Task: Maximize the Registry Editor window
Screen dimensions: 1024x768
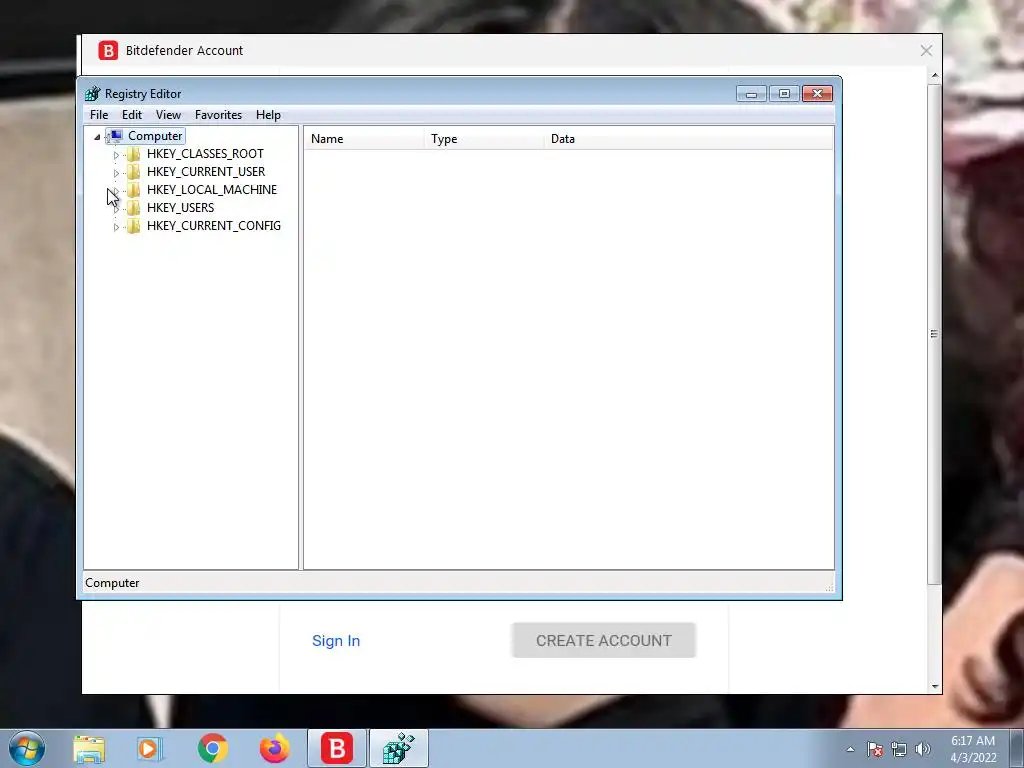Action: pyautogui.click(x=784, y=94)
